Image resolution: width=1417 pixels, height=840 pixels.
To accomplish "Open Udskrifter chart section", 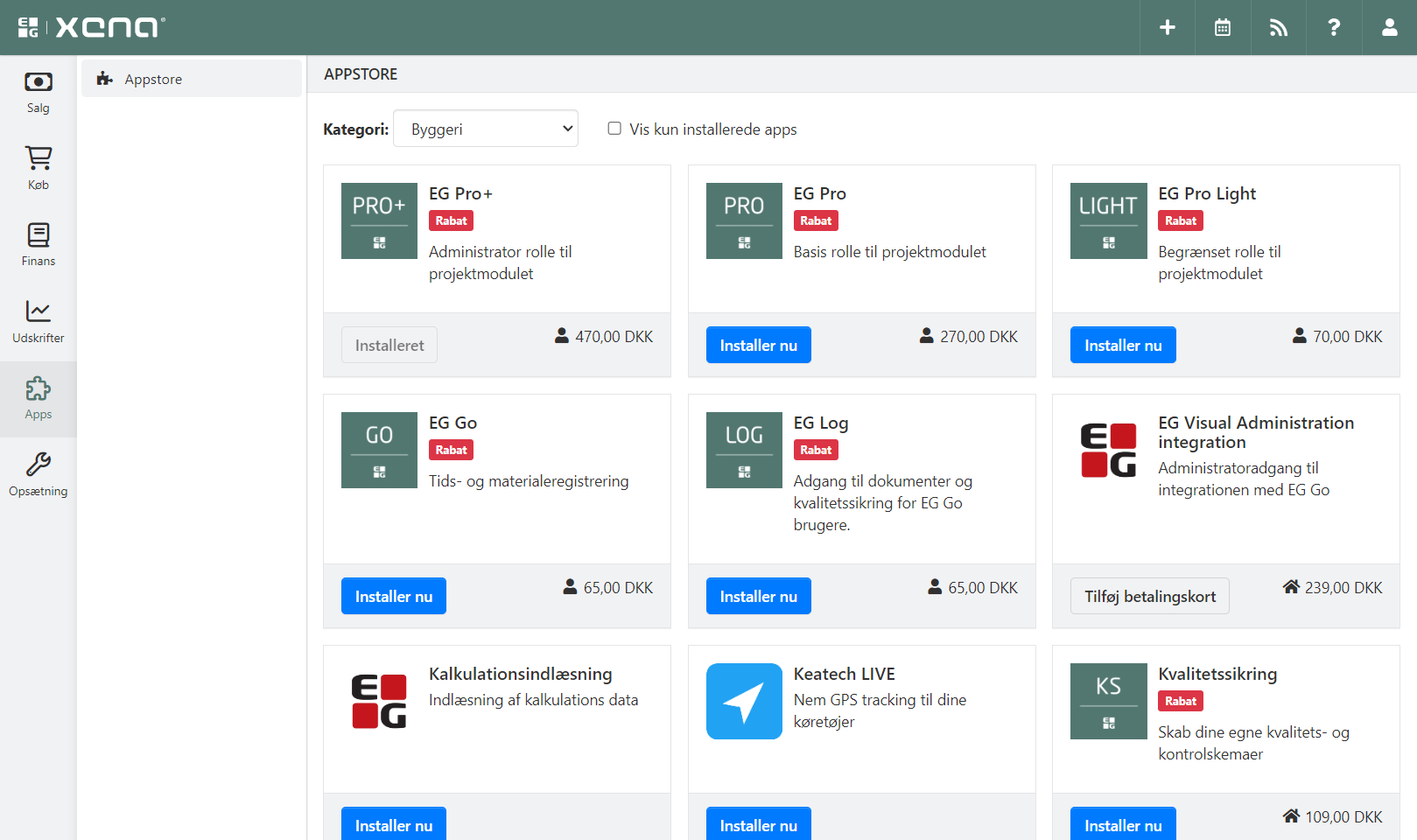I will tap(39, 322).
